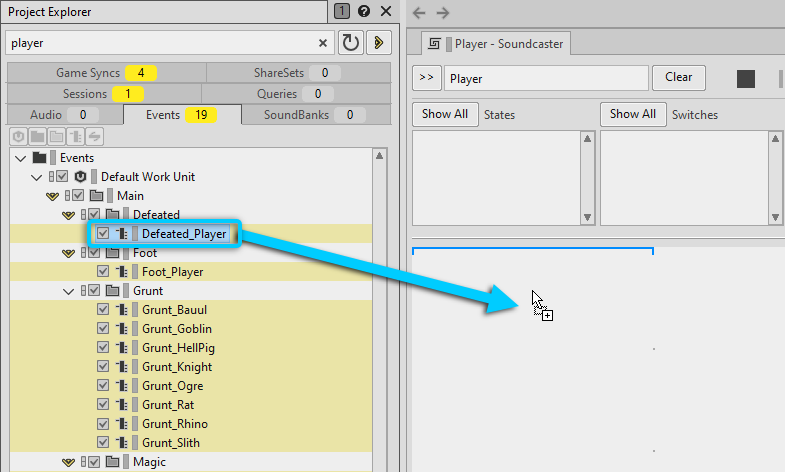Click the Soundcaster stop all button
The image size is (785, 472).
tap(746, 79)
